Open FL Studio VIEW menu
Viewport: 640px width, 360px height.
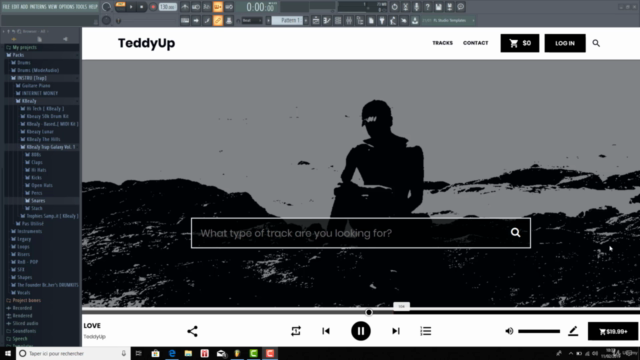pos(53,7)
